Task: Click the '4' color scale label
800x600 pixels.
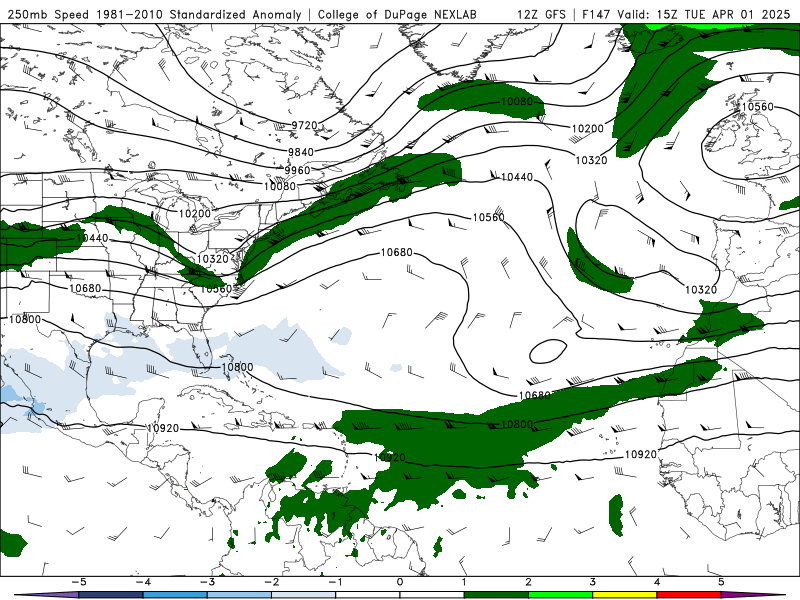Action: coord(657,582)
